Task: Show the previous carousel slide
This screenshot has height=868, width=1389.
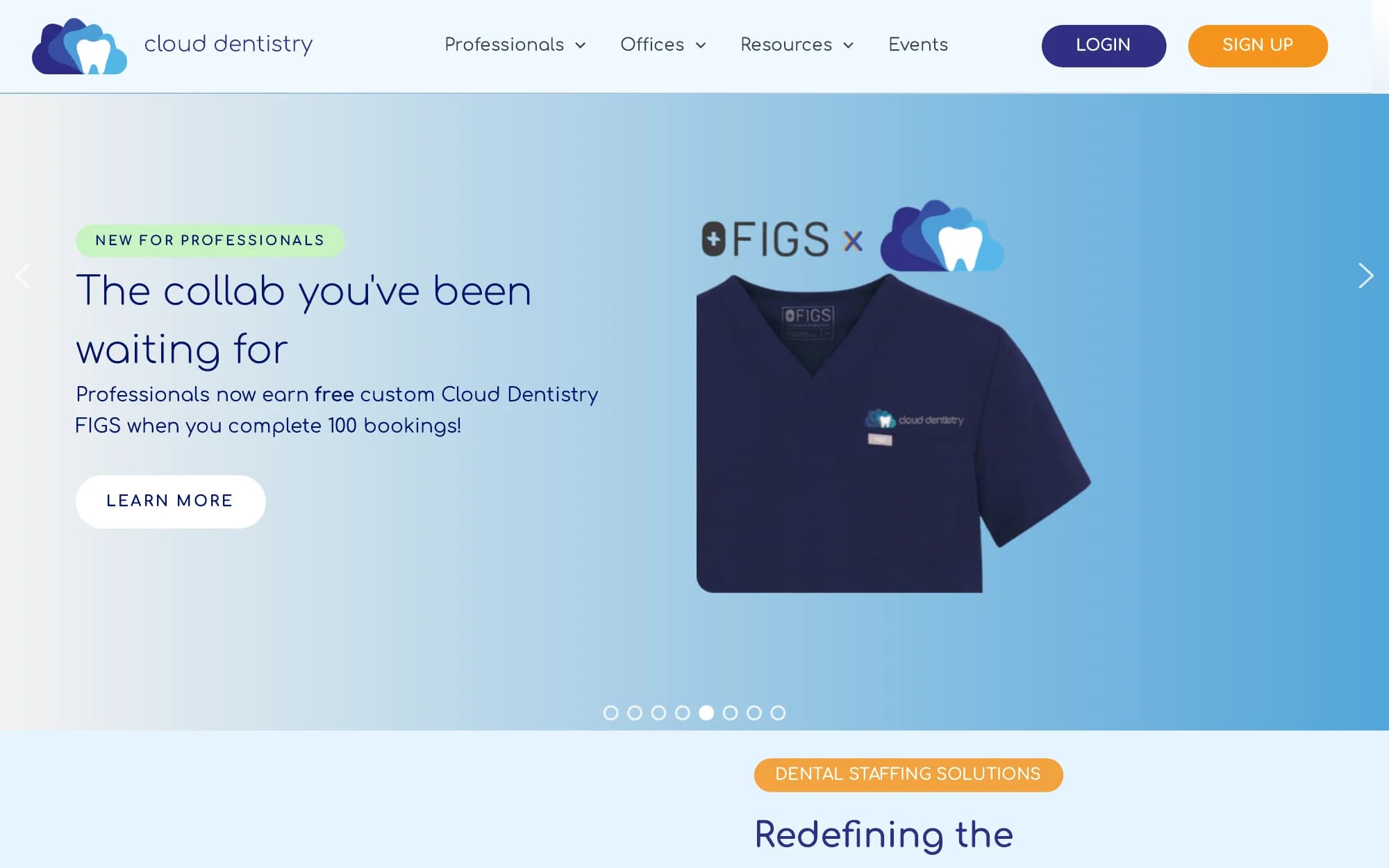Action: tap(23, 276)
